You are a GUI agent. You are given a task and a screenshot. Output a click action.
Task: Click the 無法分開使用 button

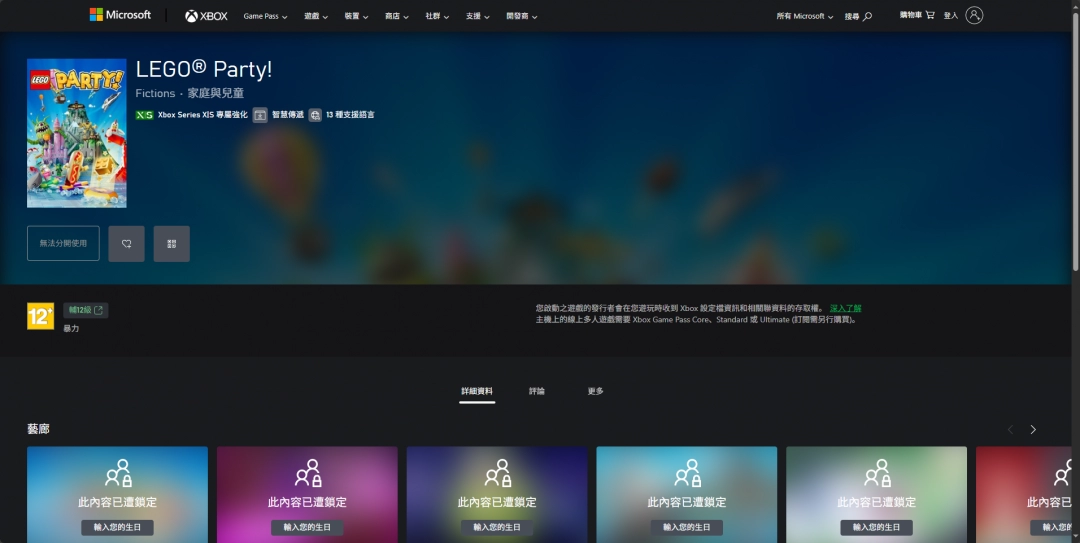pyautogui.click(x=63, y=243)
